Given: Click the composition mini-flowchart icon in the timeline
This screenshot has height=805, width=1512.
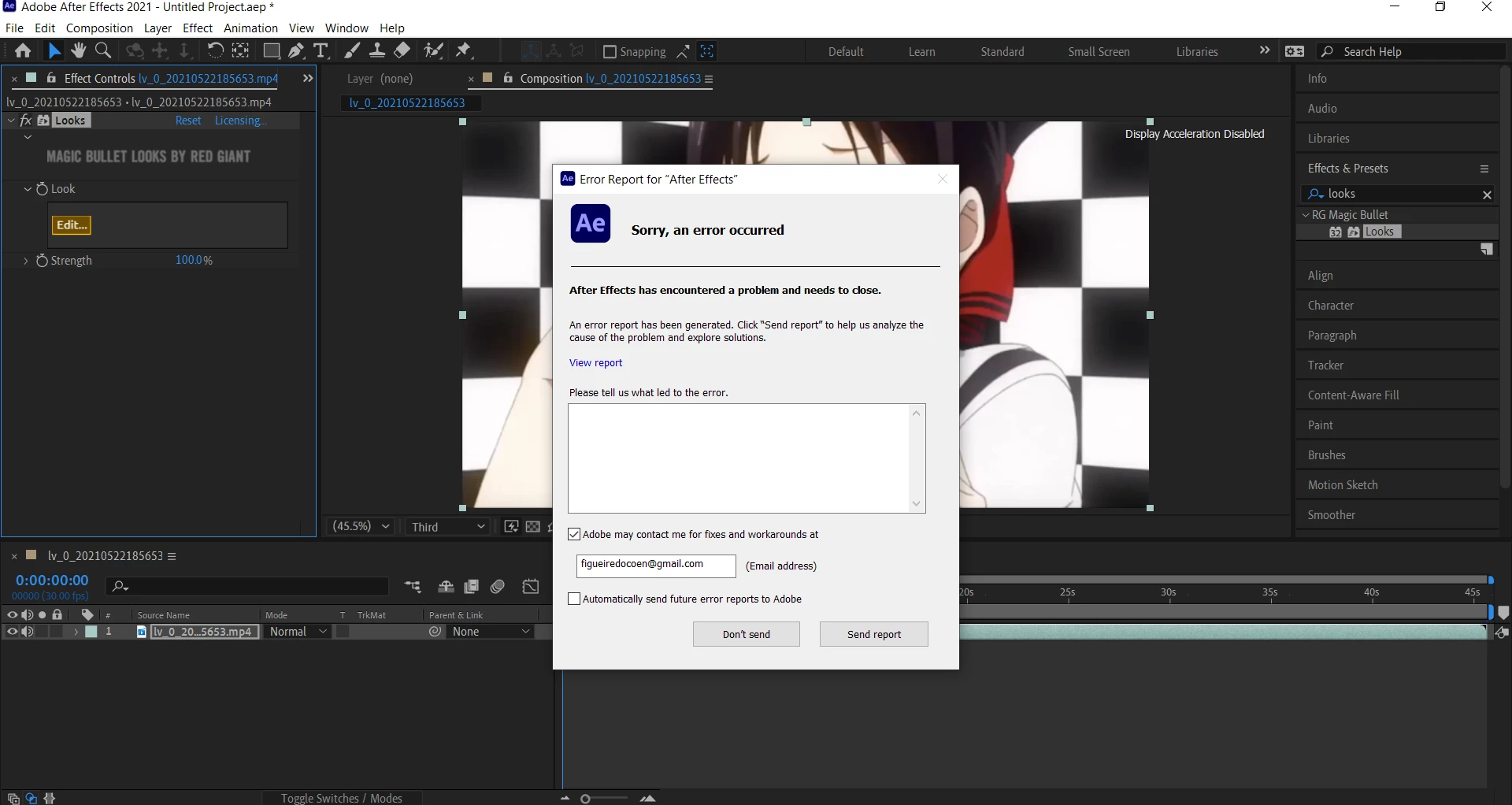Looking at the screenshot, I should 413,587.
